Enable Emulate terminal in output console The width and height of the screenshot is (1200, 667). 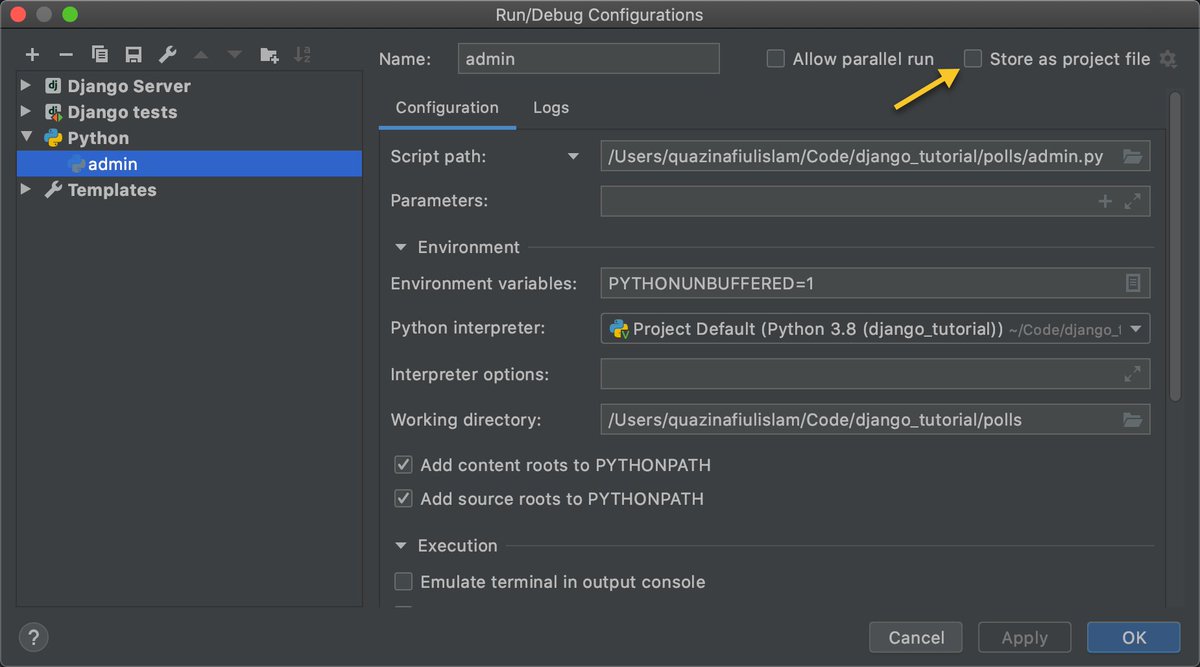coord(403,581)
